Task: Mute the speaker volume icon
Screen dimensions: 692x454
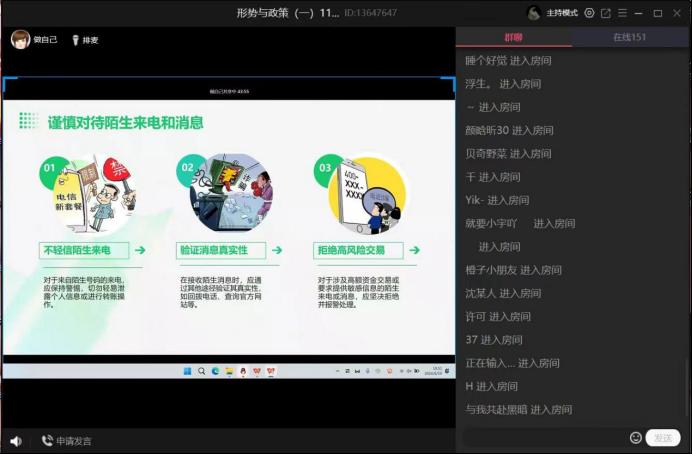Action: point(16,441)
